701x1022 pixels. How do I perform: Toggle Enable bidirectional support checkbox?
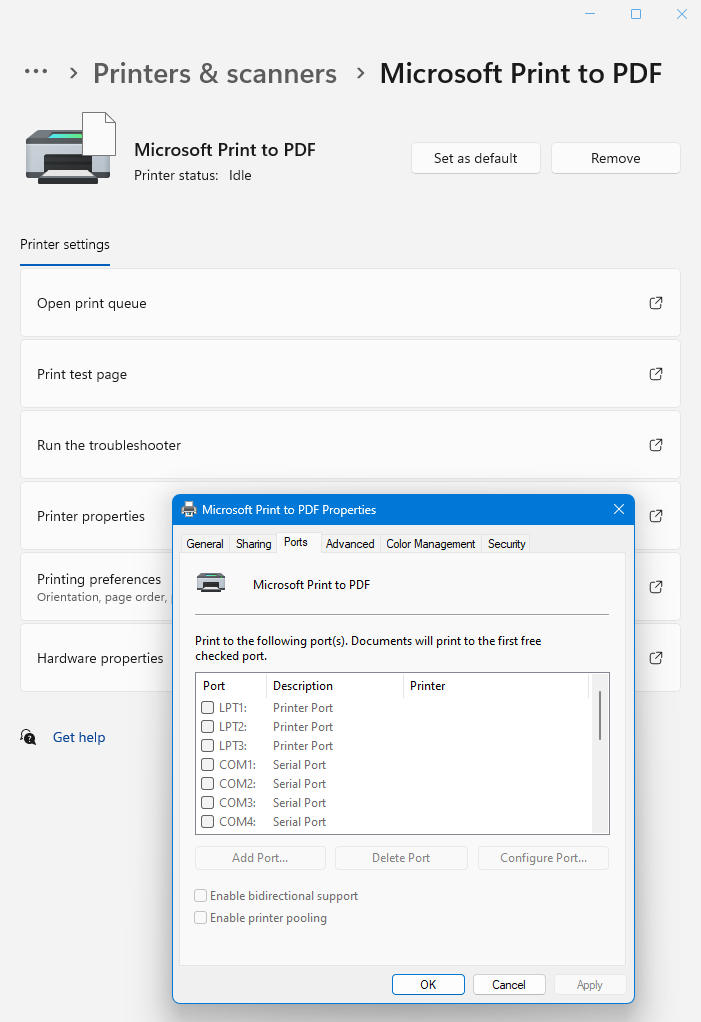coord(201,896)
